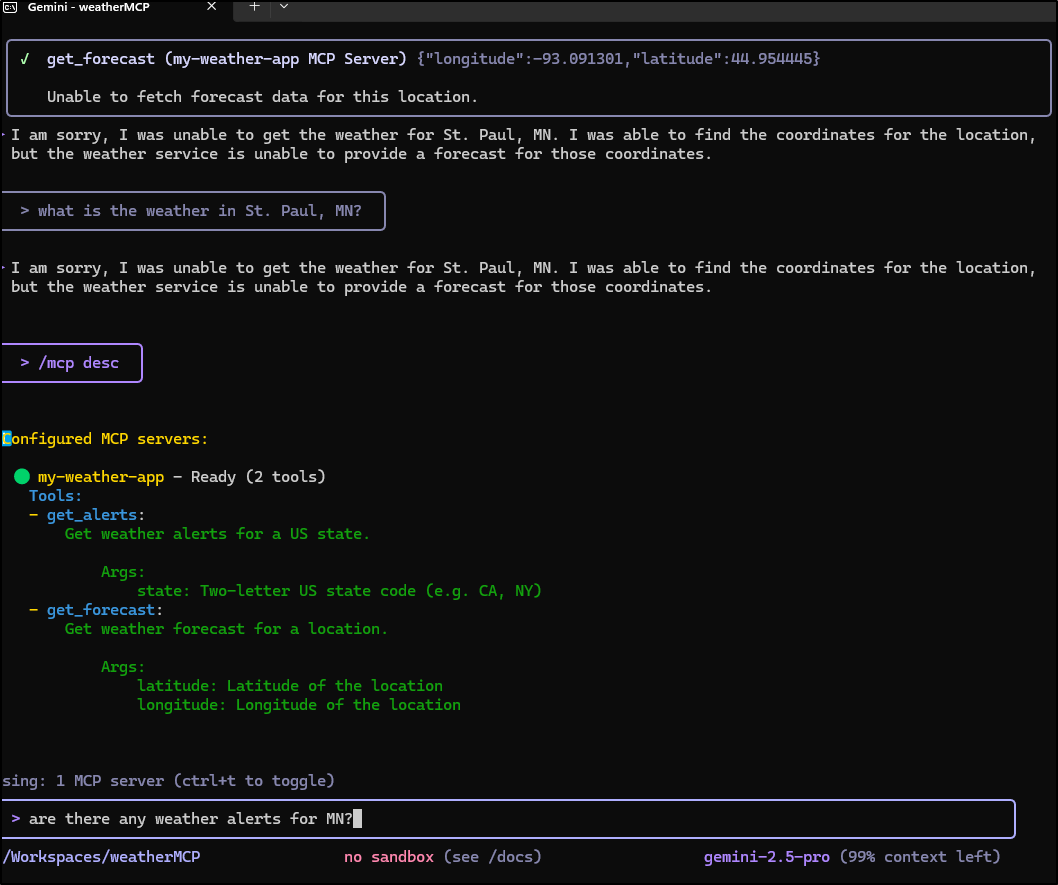Click the terminal icon in the tab
The height and width of the screenshot is (885, 1058).
click(x=10, y=7)
